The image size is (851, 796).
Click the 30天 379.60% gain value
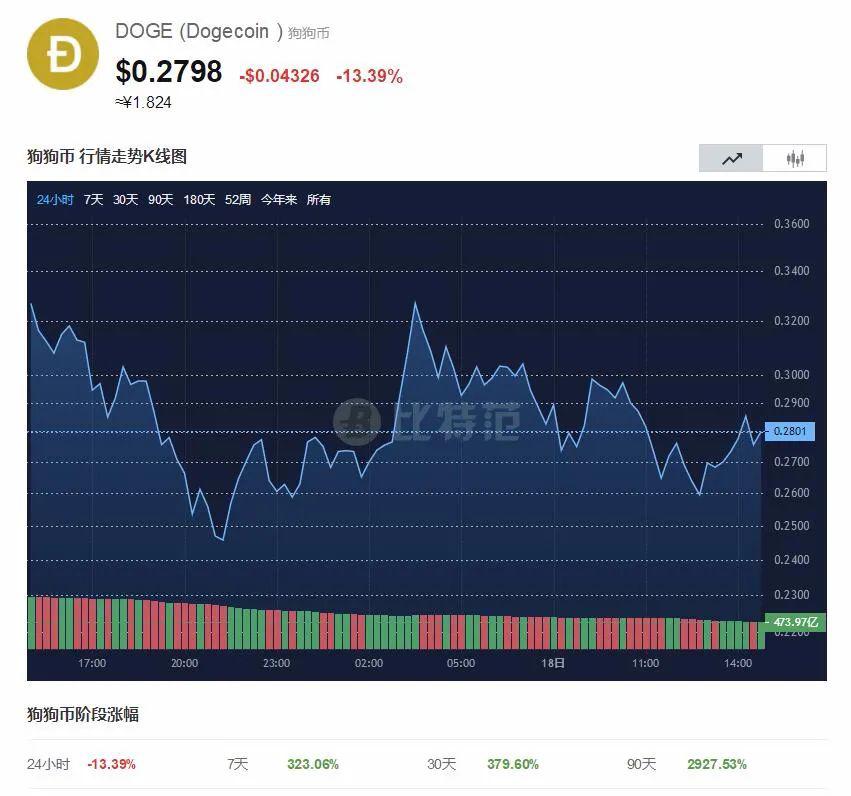(x=513, y=764)
